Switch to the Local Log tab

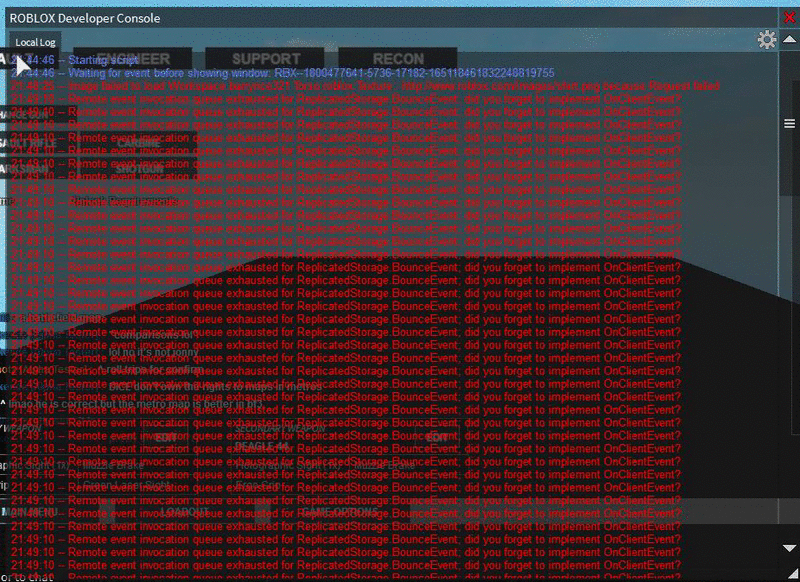coord(35,42)
